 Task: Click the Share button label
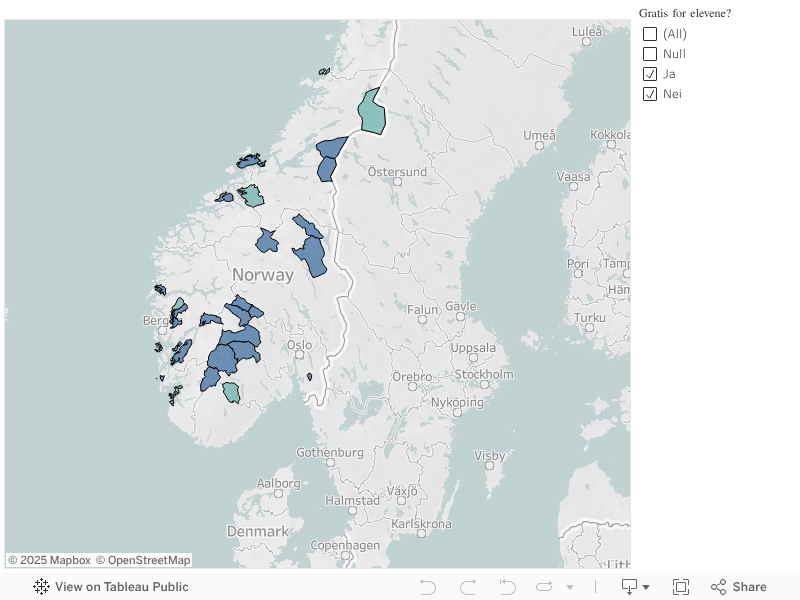coord(749,587)
